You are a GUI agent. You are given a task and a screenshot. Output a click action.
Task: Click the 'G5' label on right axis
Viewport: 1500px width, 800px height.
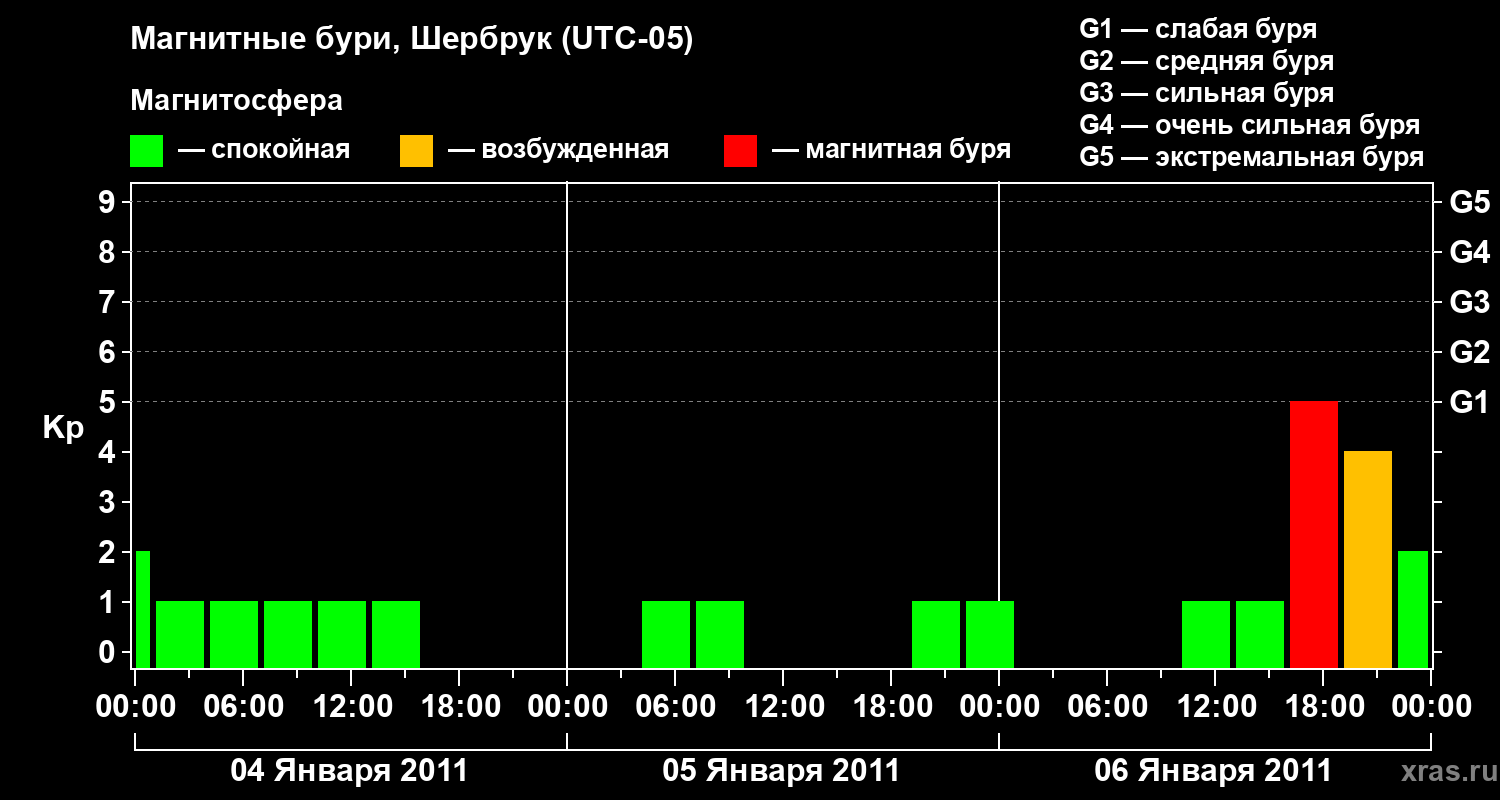[1469, 202]
